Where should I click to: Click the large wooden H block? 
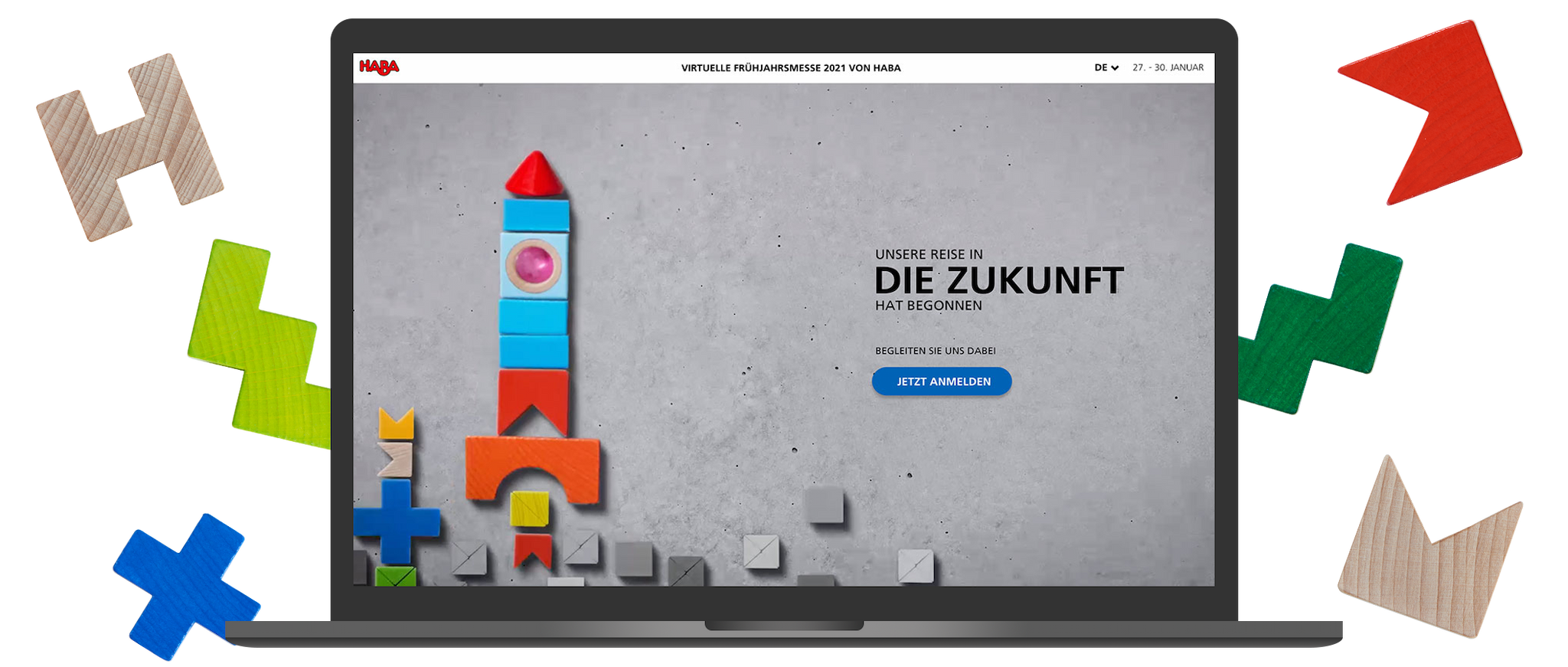[x=130, y=145]
